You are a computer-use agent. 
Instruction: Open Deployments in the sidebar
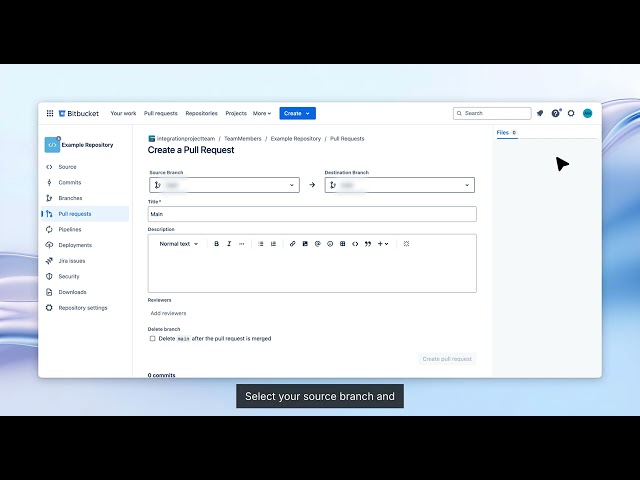click(x=75, y=245)
